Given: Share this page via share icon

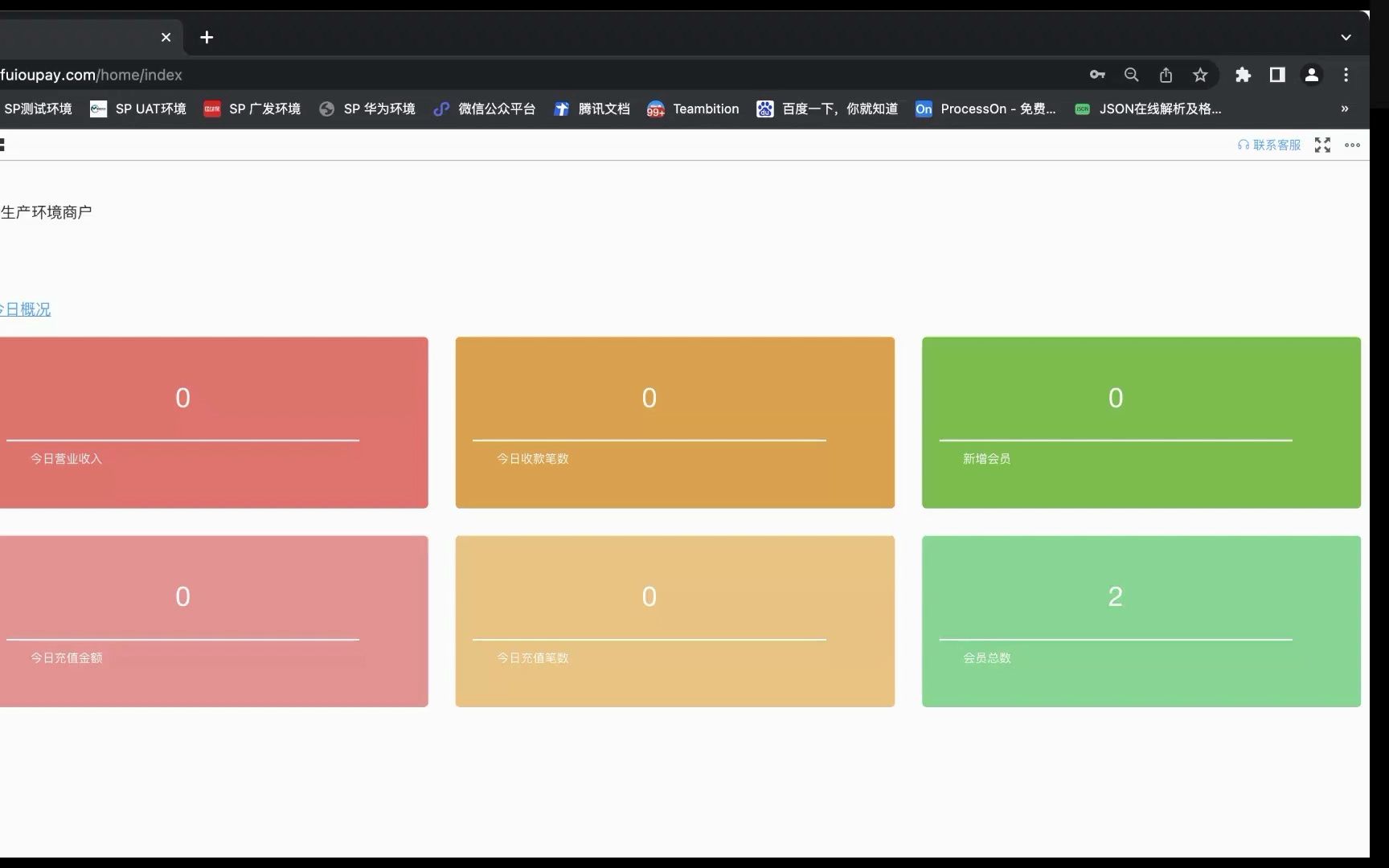Looking at the screenshot, I should [x=1166, y=75].
